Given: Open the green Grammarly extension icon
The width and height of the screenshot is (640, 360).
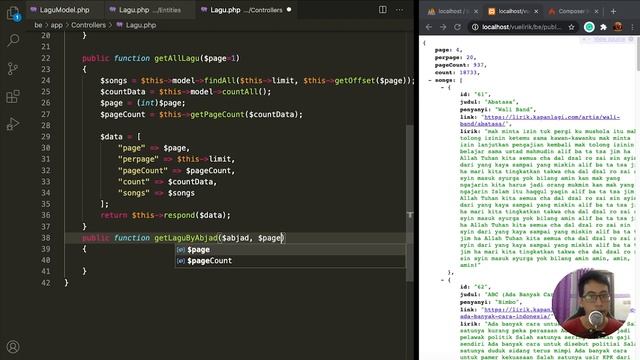Looking at the screenshot, I should (589, 27).
